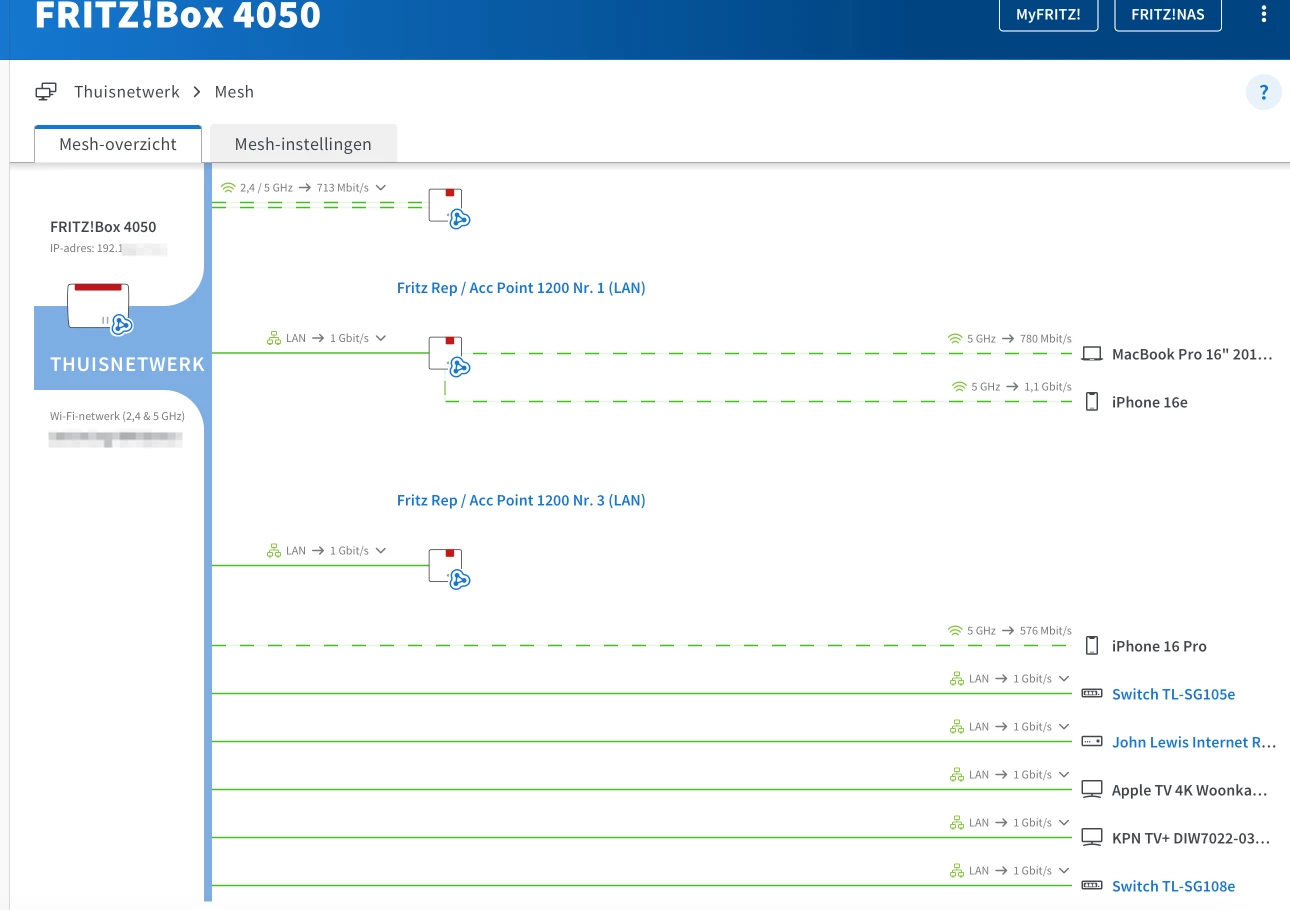Viewport: 1290px width, 910px height.
Task: Click the Wi-Fi icon on the MacBook Pro link
Action: point(955,339)
